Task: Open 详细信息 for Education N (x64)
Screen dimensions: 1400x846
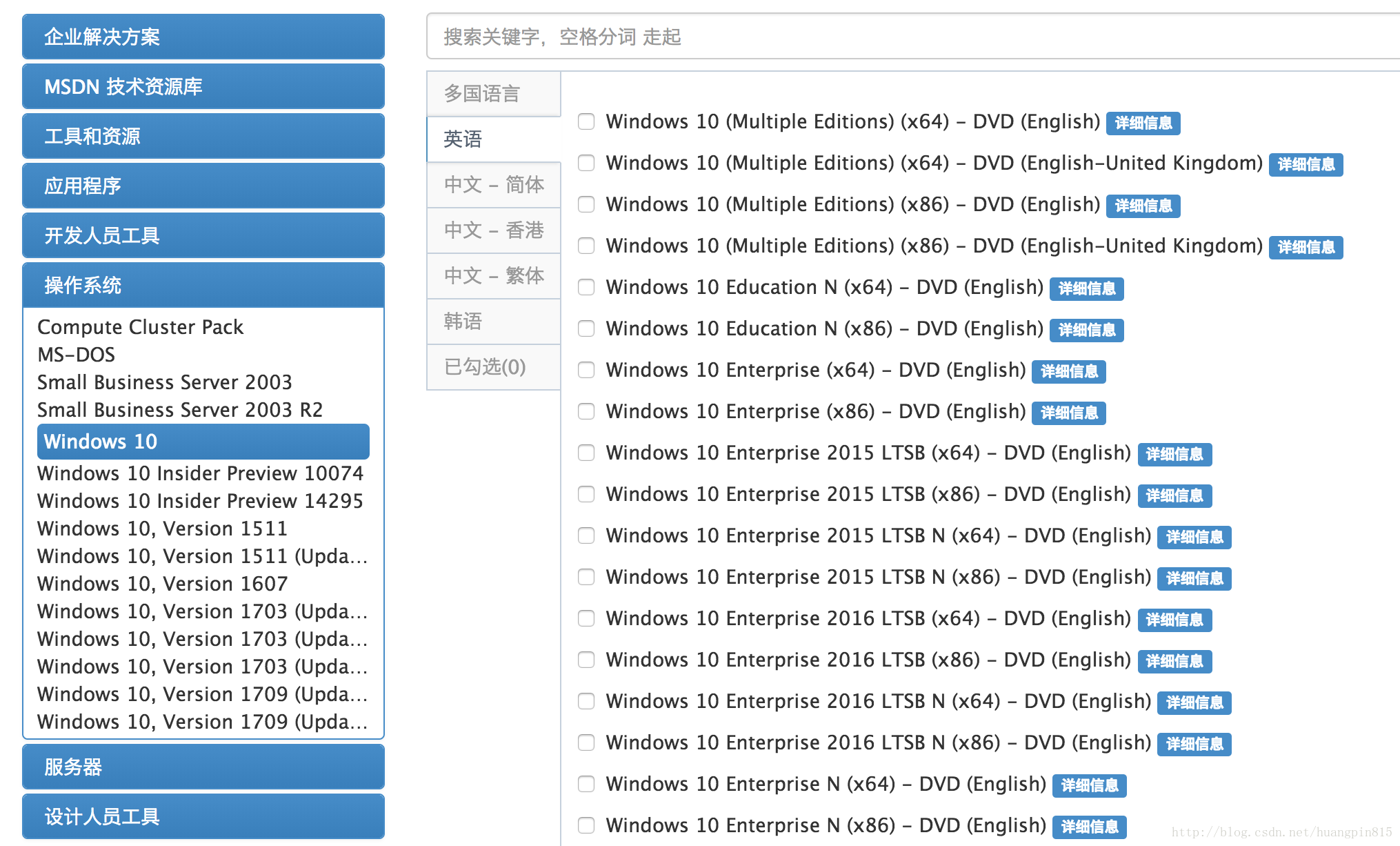Action: pos(1087,288)
